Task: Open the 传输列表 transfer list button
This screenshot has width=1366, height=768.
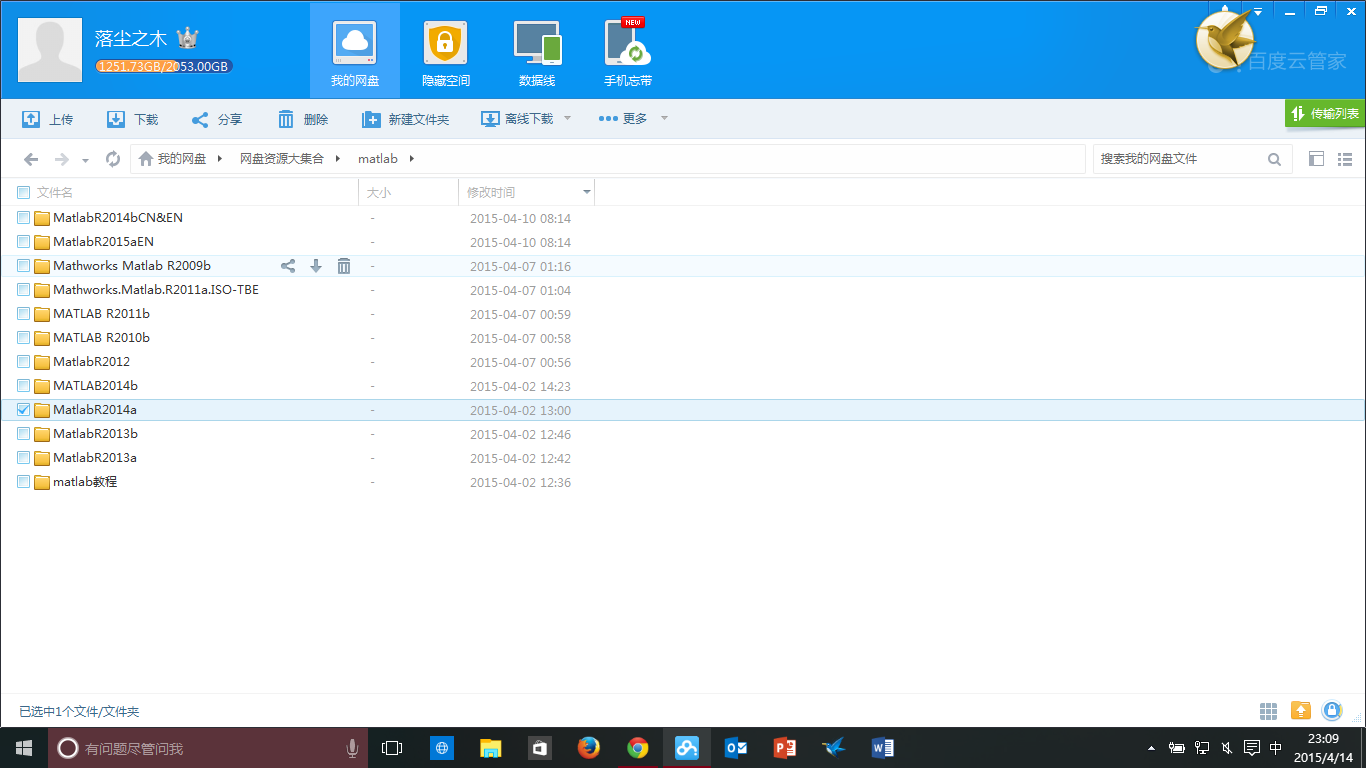Action: 1325,114
